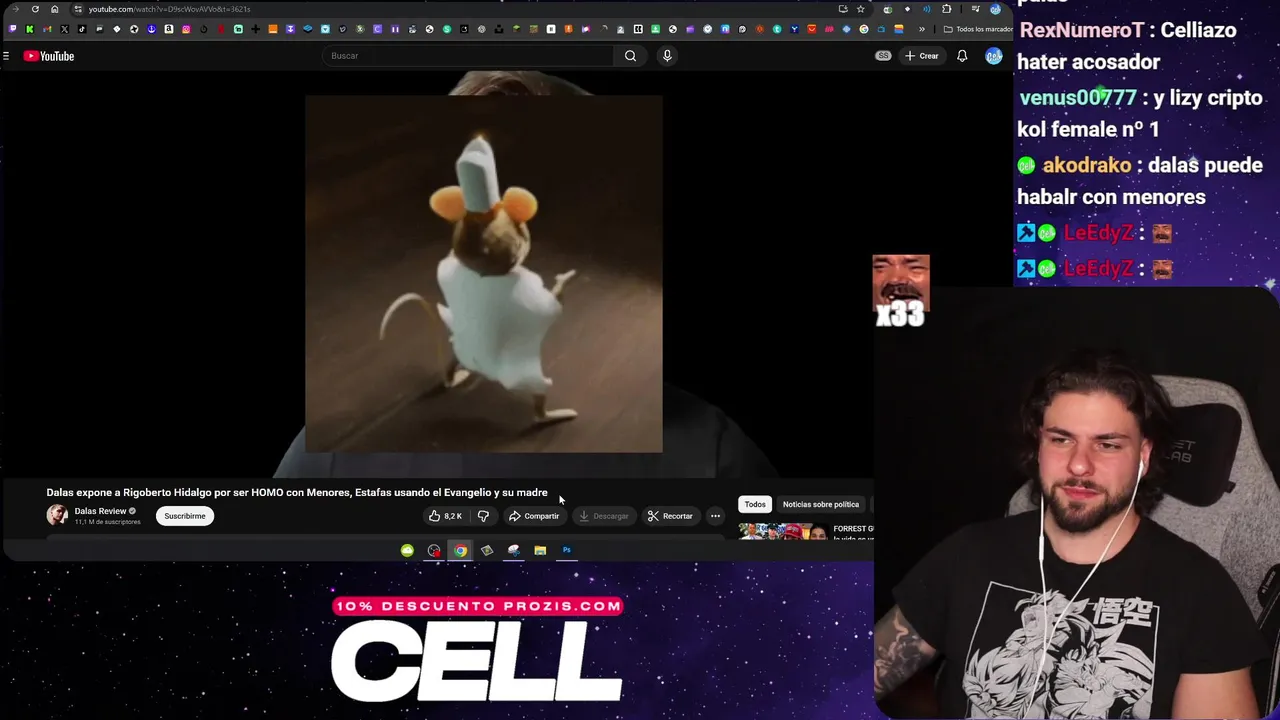
Task: Click the 'Descargar' download button
Action: click(603, 516)
